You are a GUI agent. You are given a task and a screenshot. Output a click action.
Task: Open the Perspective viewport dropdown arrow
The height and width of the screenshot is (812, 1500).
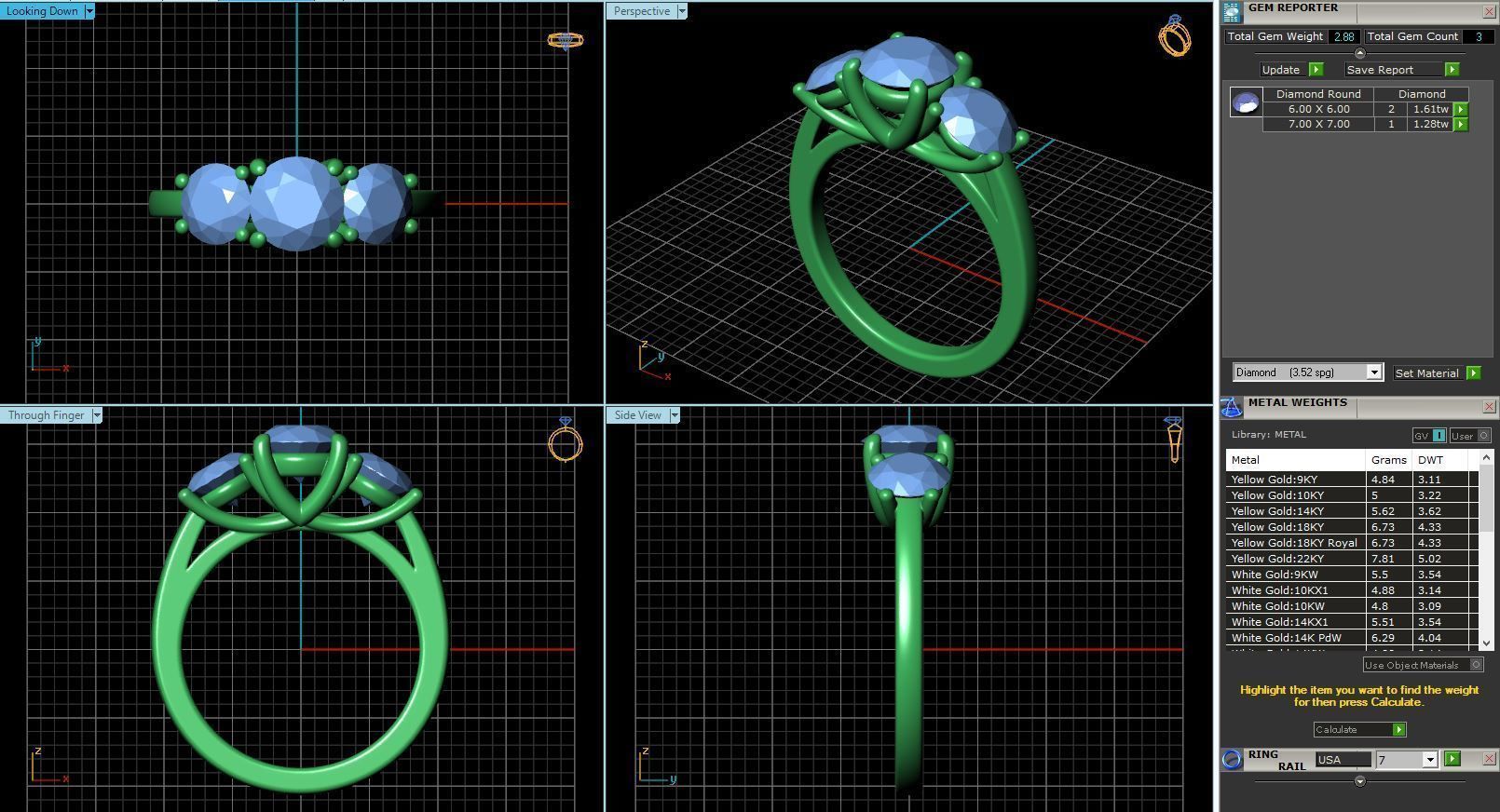tap(682, 11)
